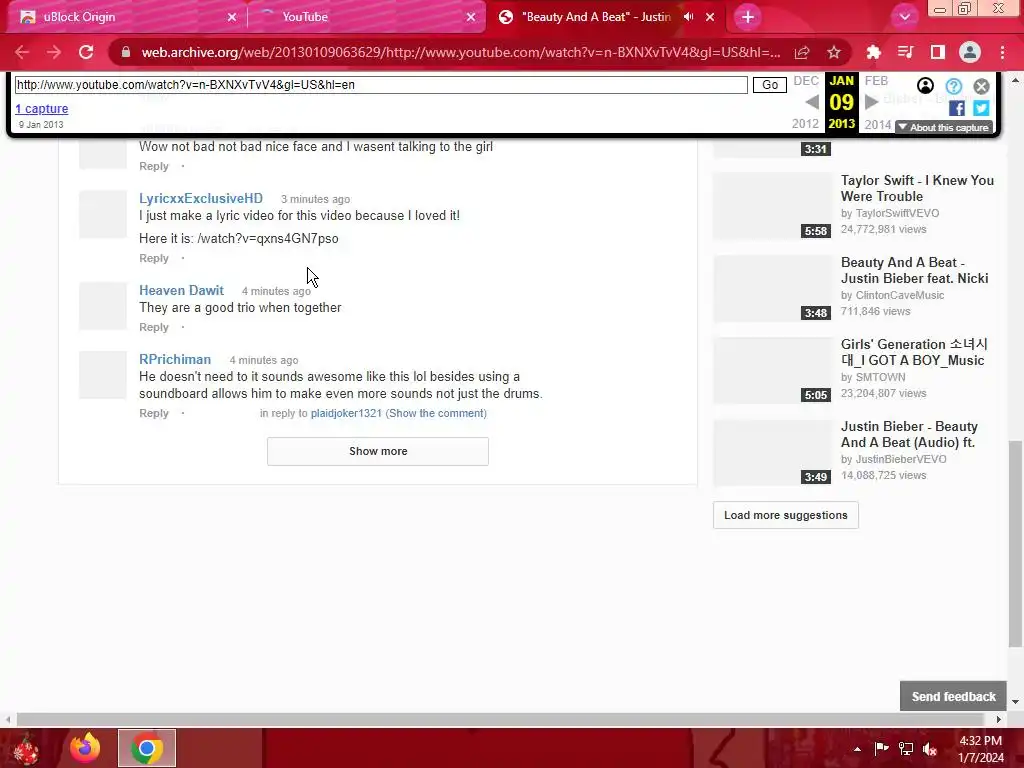Open the Start menu ornament icon
This screenshot has width=1024, height=768.
pyautogui.click(x=26, y=748)
